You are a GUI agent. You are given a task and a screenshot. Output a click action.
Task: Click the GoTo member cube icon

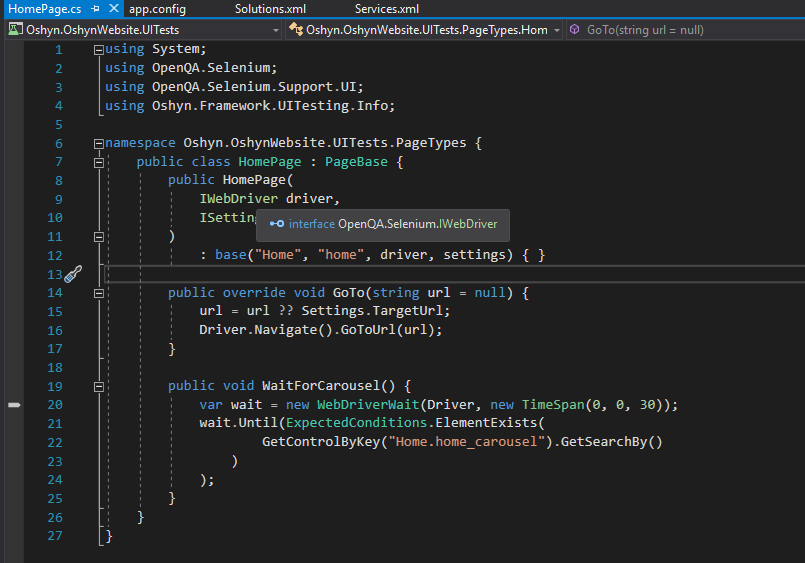click(x=575, y=30)
